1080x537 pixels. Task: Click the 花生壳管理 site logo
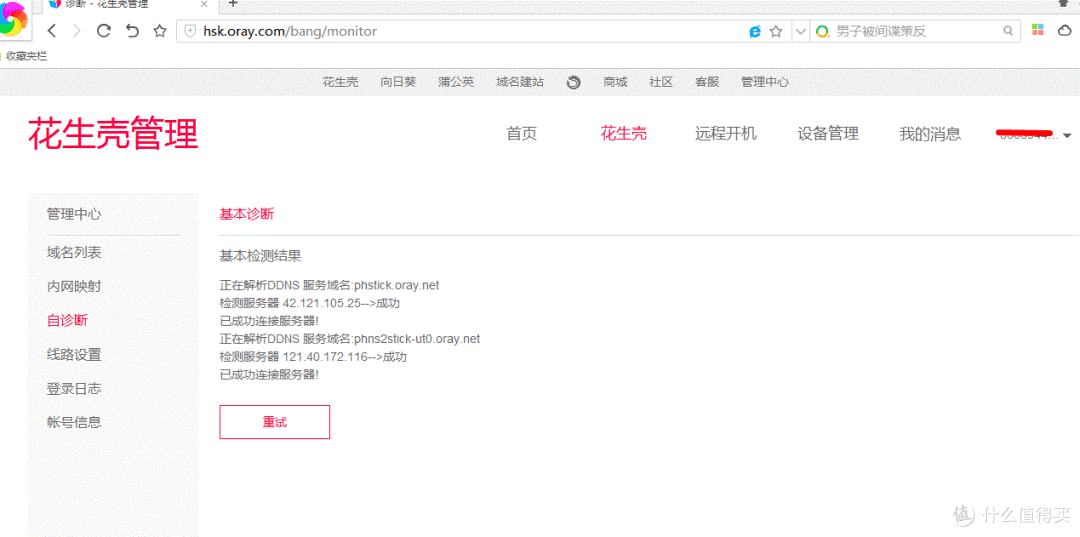point(113,134)
